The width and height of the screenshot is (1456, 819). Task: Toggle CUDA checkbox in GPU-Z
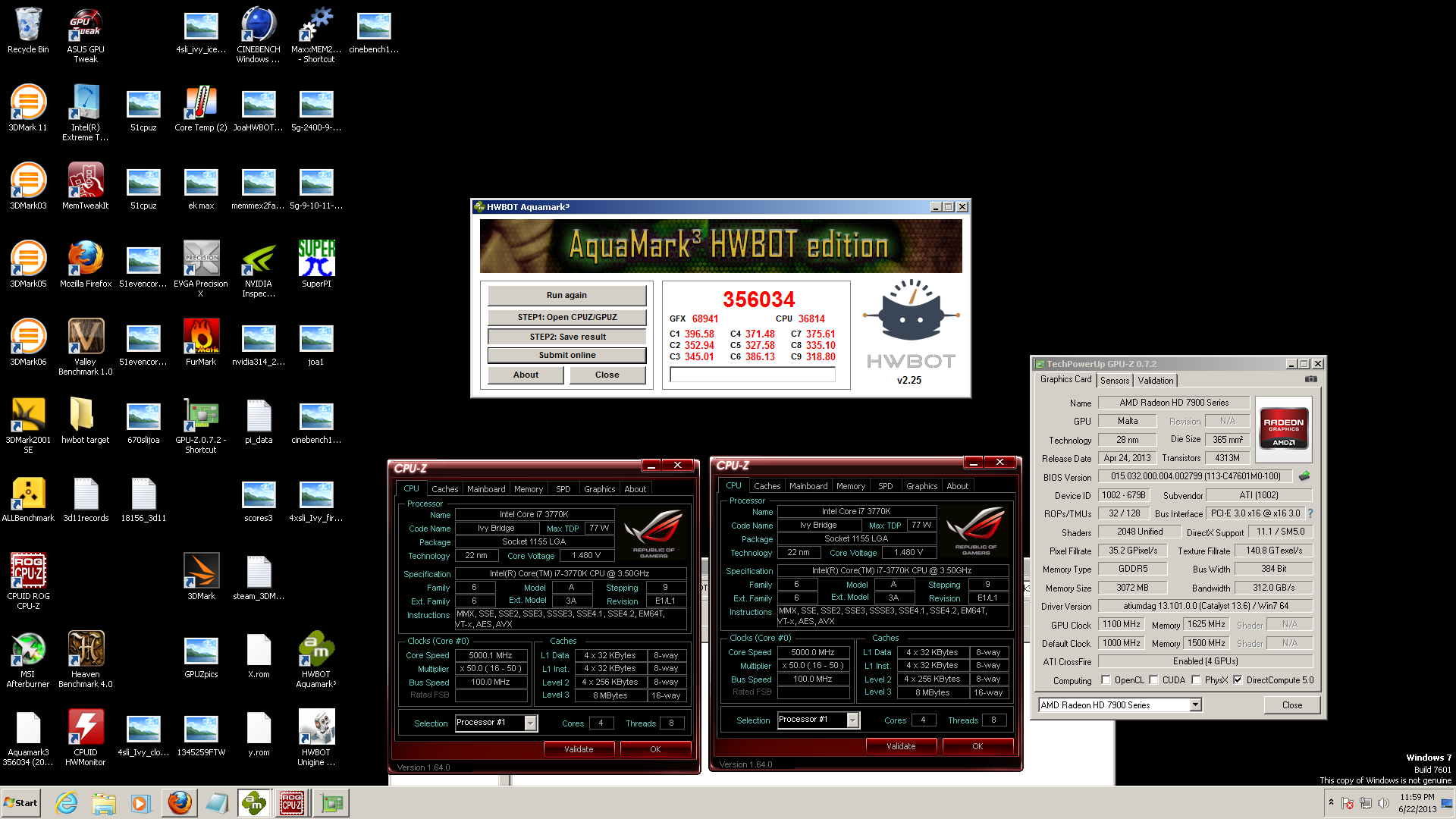[1154, 680]
